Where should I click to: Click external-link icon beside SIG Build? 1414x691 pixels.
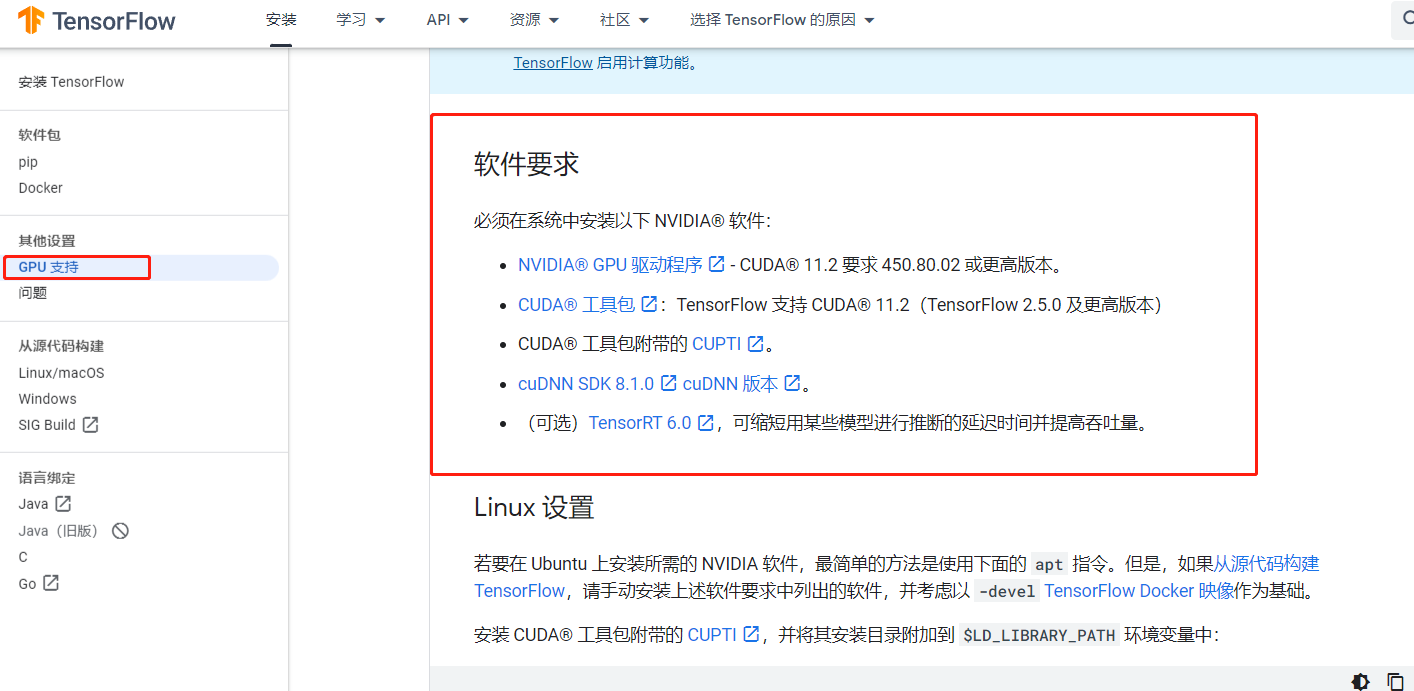coord(90,425)
